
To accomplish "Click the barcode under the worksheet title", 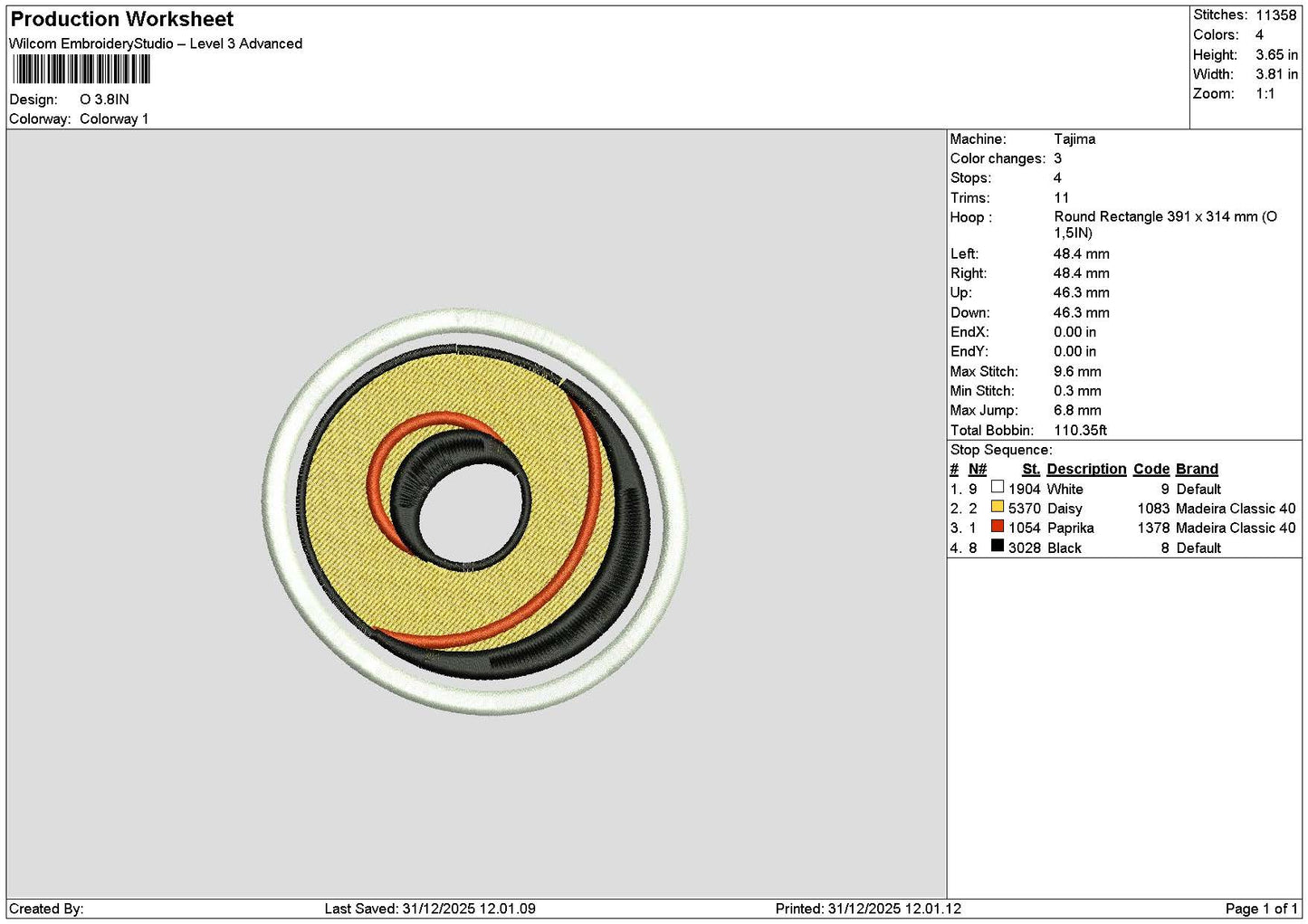I will [x=81, y=70].
